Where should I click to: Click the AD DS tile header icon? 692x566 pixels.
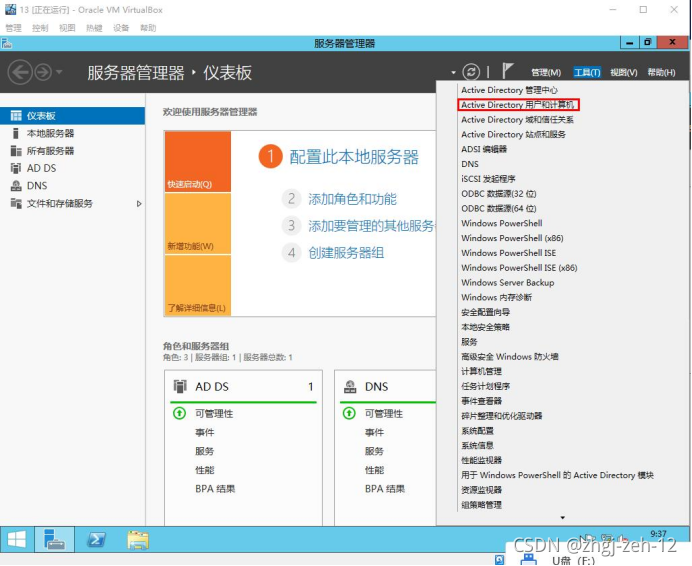tap(180, 387)
